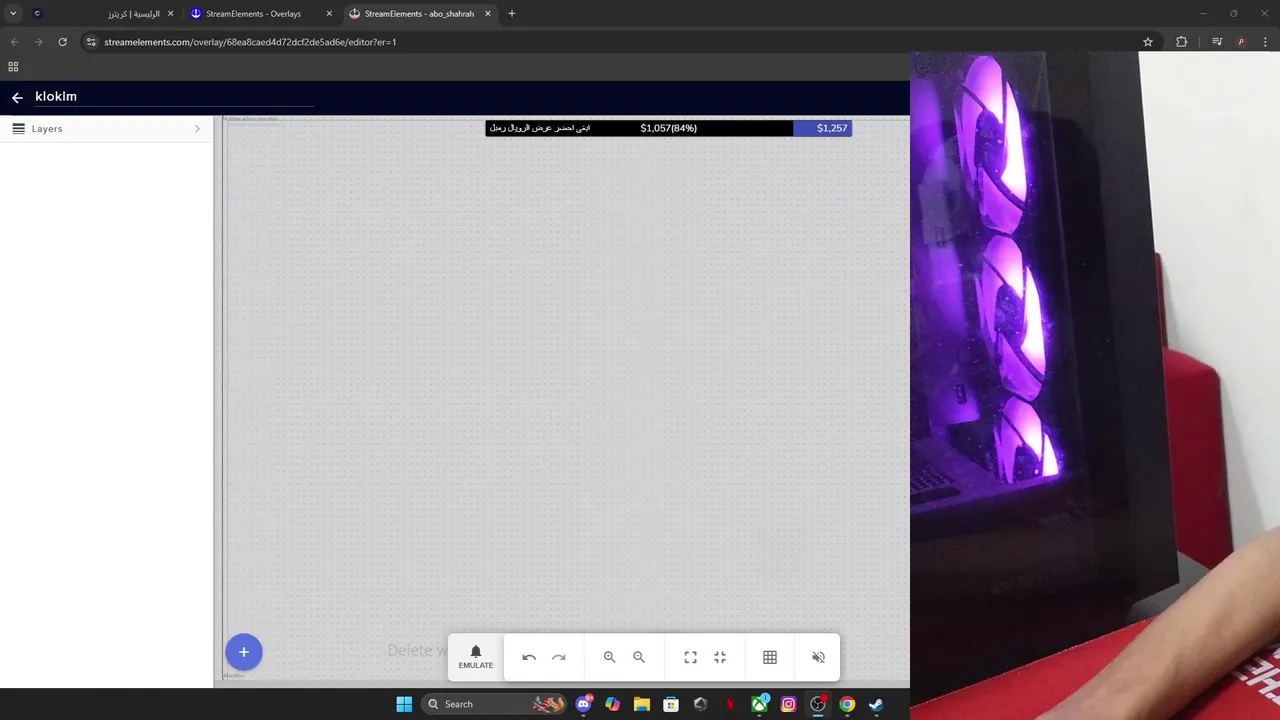Toggle the grid display
Viewport: 1280px width, 720px height.
(770, 657)
